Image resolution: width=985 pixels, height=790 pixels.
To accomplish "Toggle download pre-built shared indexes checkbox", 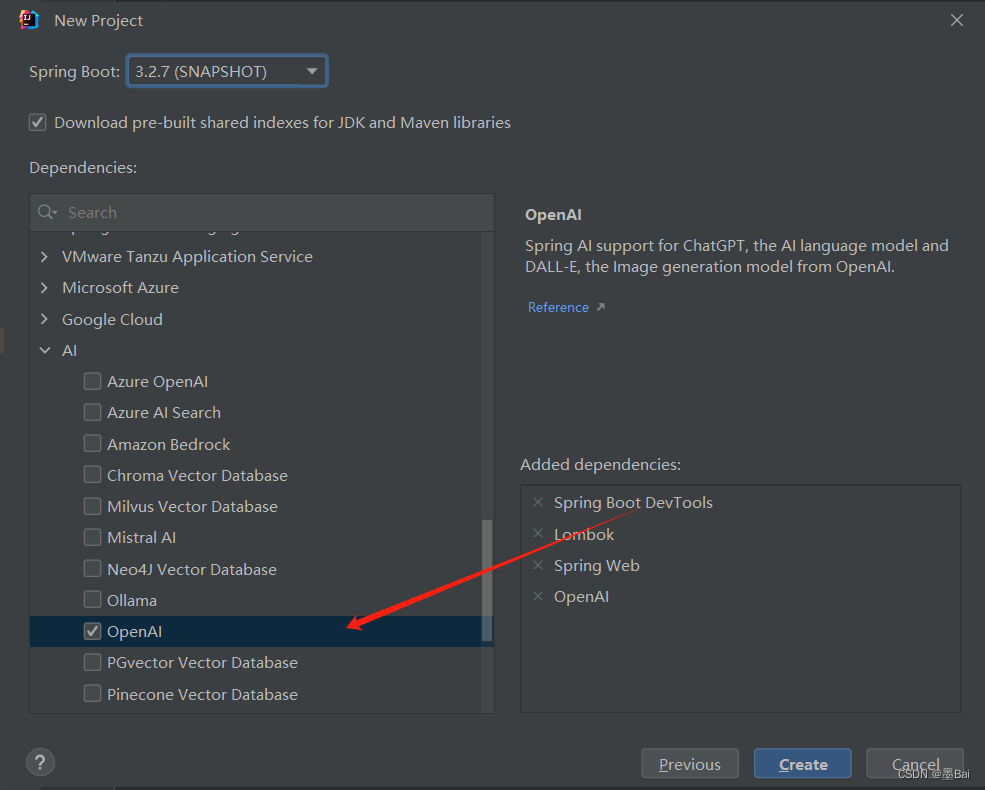I will coord(38,122).
